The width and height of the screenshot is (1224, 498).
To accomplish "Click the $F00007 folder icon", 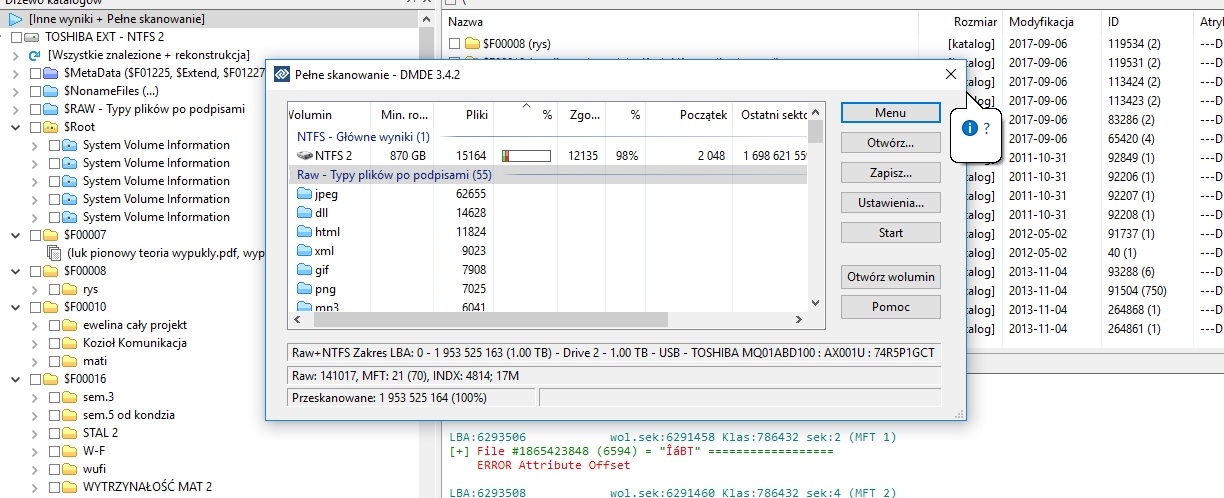I will pos(51,235).
